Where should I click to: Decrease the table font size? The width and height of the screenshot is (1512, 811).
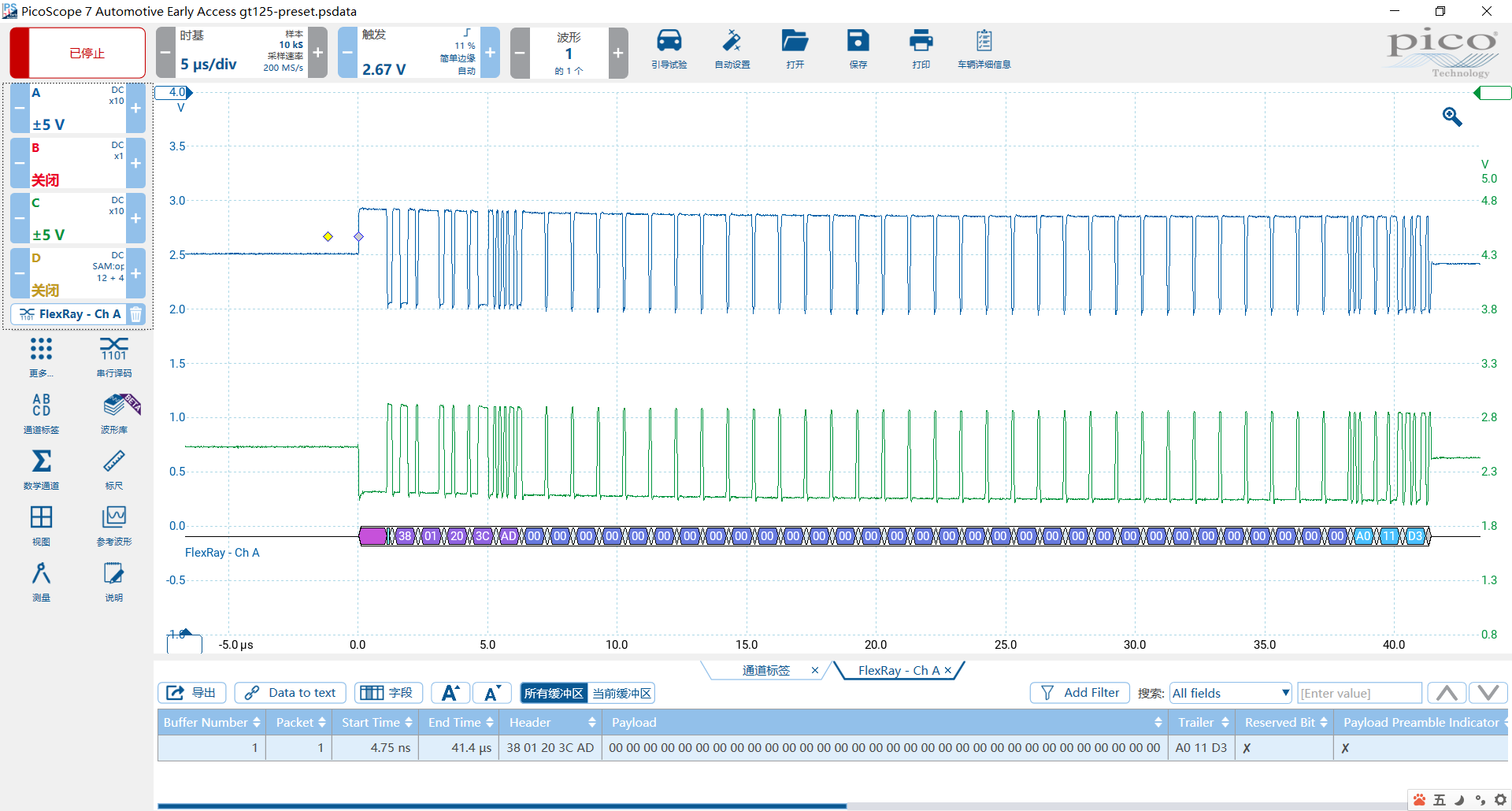tap(492, 693)
